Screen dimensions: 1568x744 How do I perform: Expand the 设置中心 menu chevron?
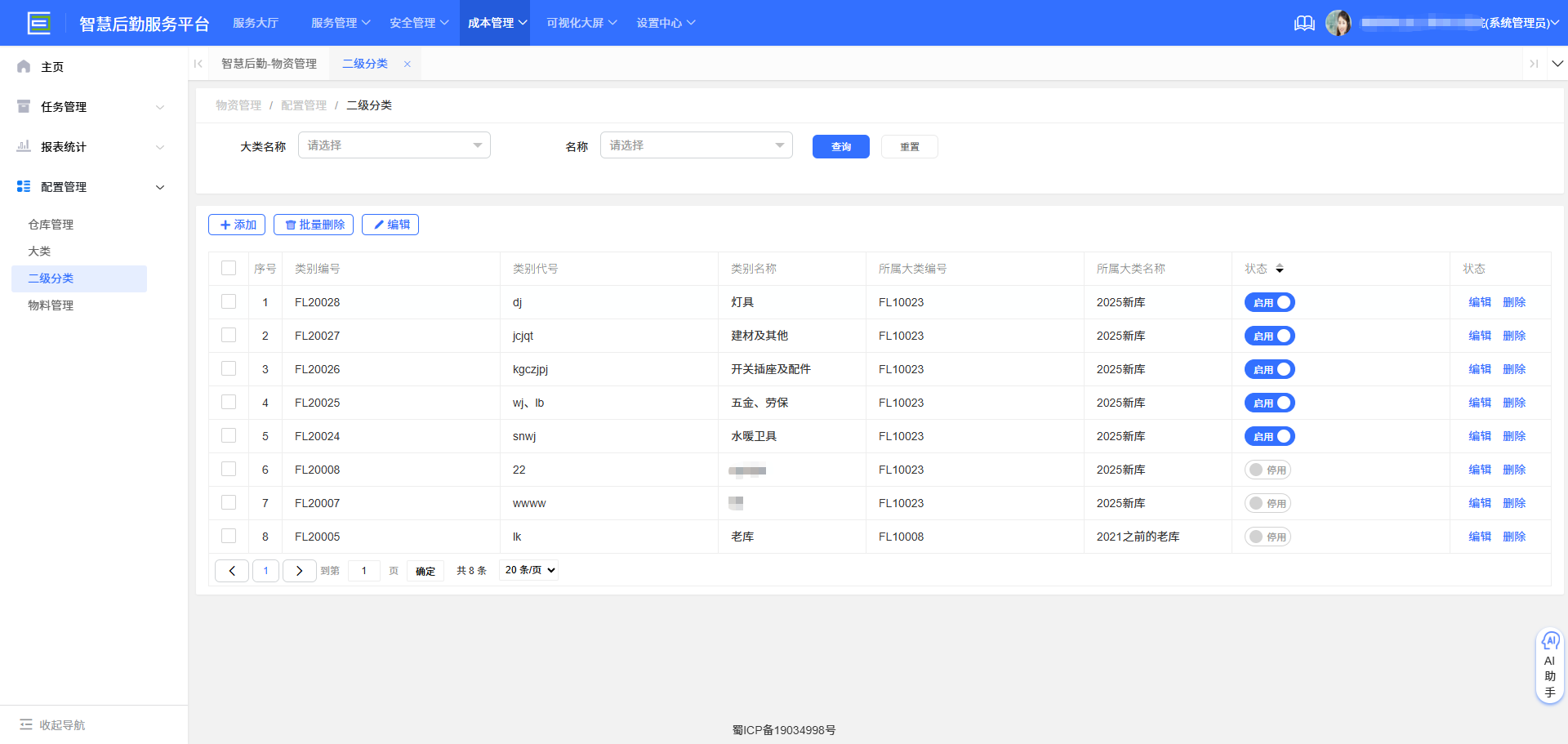(689, 23)
